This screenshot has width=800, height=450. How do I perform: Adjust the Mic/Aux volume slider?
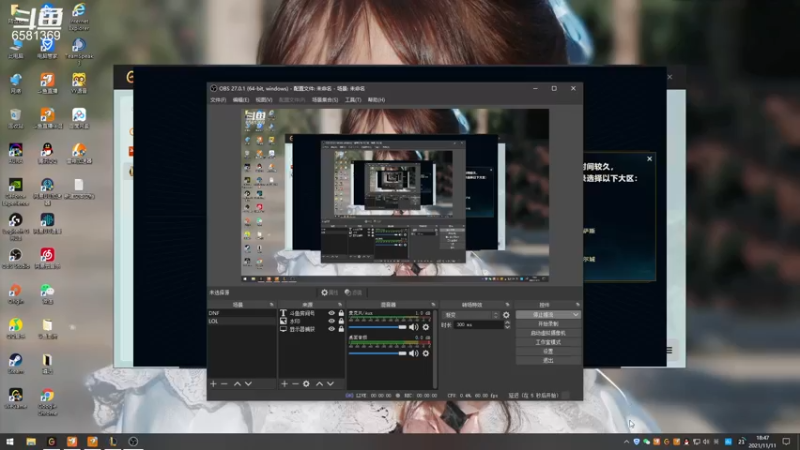(x=378, y=327)
